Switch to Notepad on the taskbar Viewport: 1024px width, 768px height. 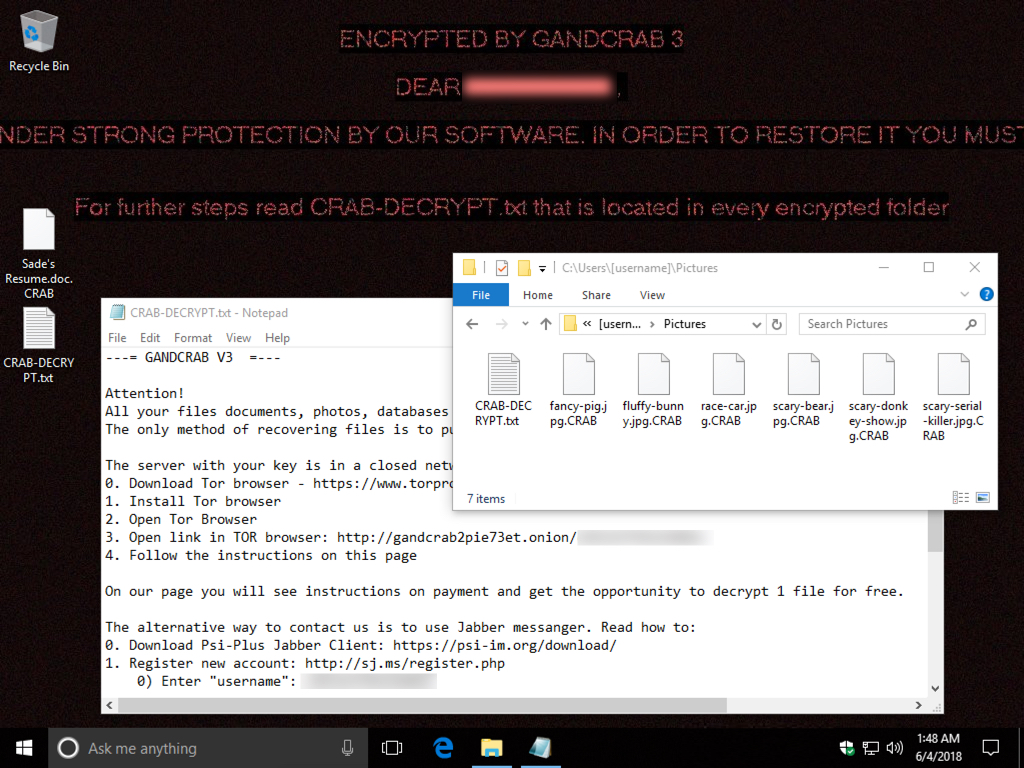(541, 748)
